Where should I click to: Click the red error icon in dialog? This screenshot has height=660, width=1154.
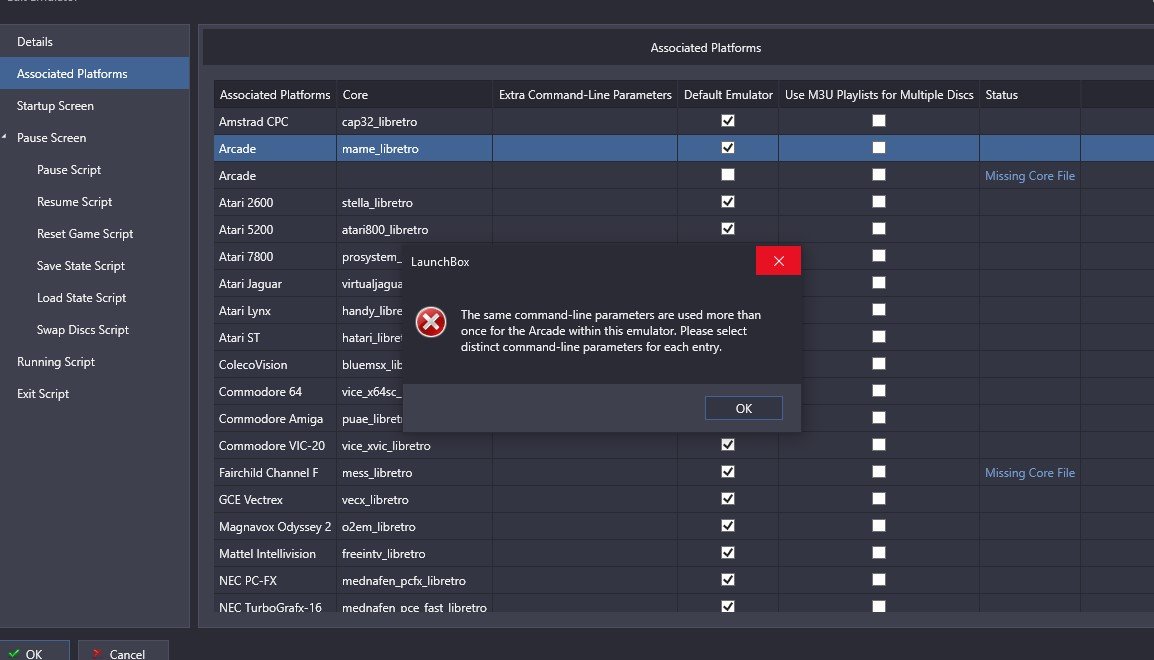431,322
